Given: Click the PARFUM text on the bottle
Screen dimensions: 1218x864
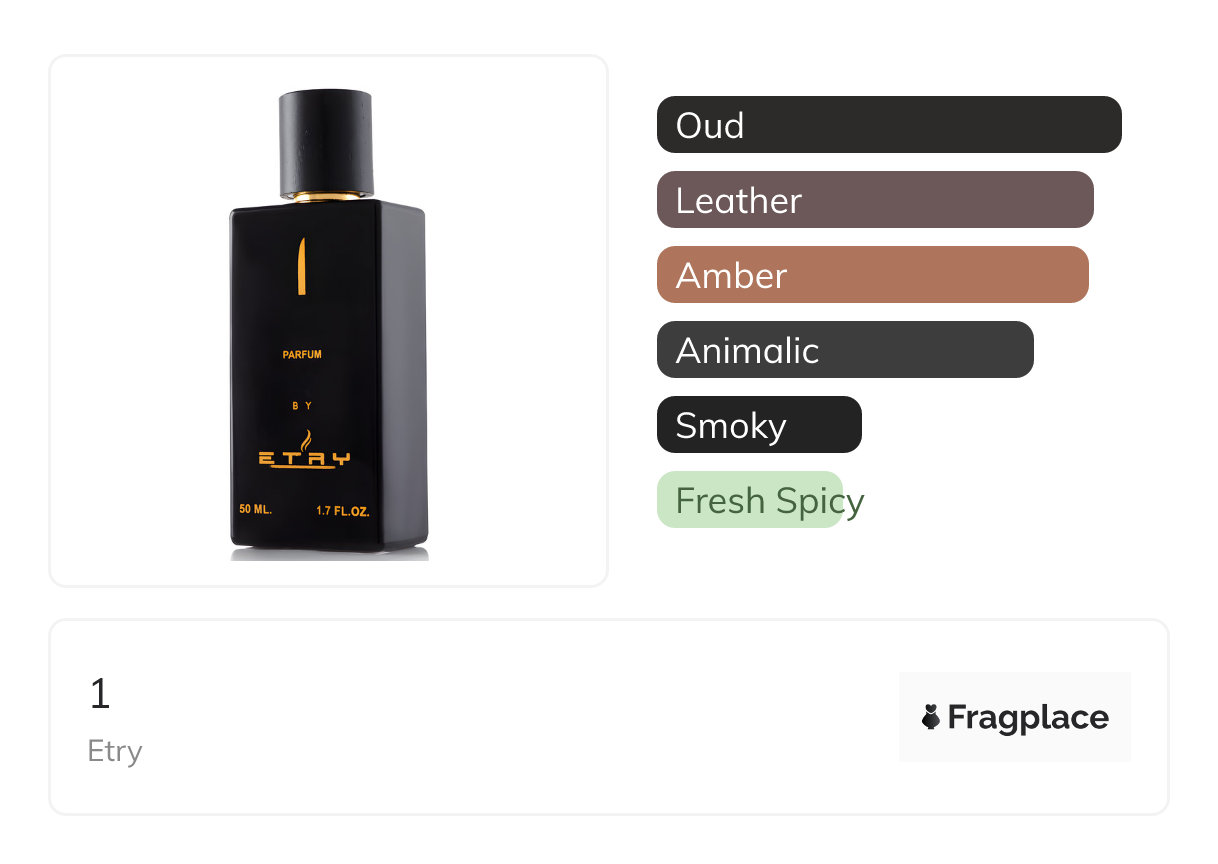Looking at the screenshot, I should point(302,355).
